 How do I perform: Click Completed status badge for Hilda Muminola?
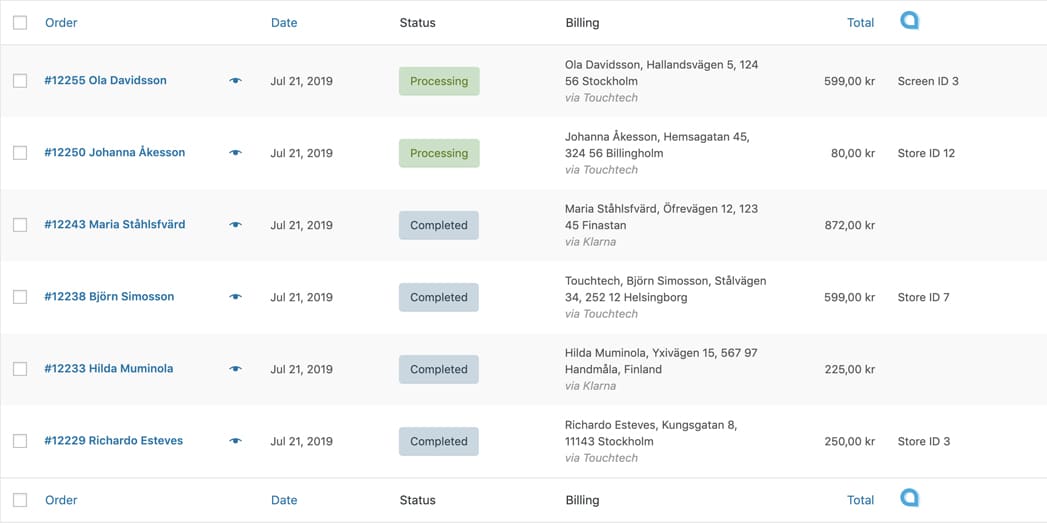[x=439, y=369]
